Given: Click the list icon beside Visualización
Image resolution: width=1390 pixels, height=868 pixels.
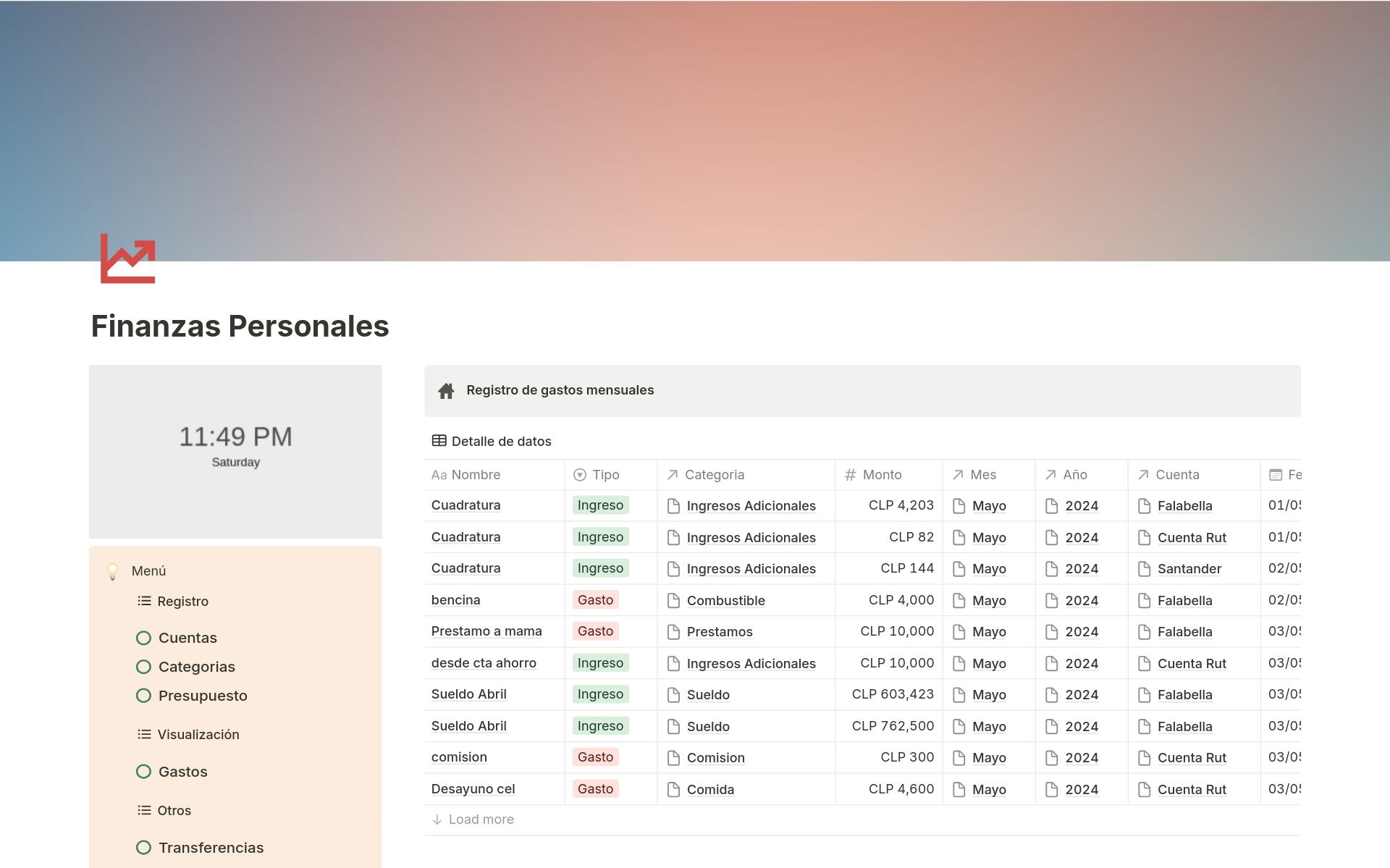Looking at the screenshot, I should [143, 734].
